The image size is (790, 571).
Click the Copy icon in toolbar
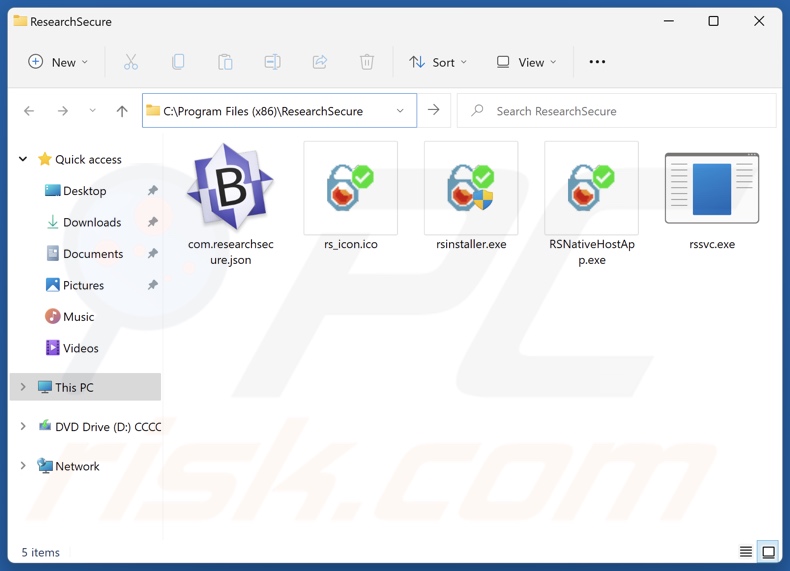(x=178, y=62)
